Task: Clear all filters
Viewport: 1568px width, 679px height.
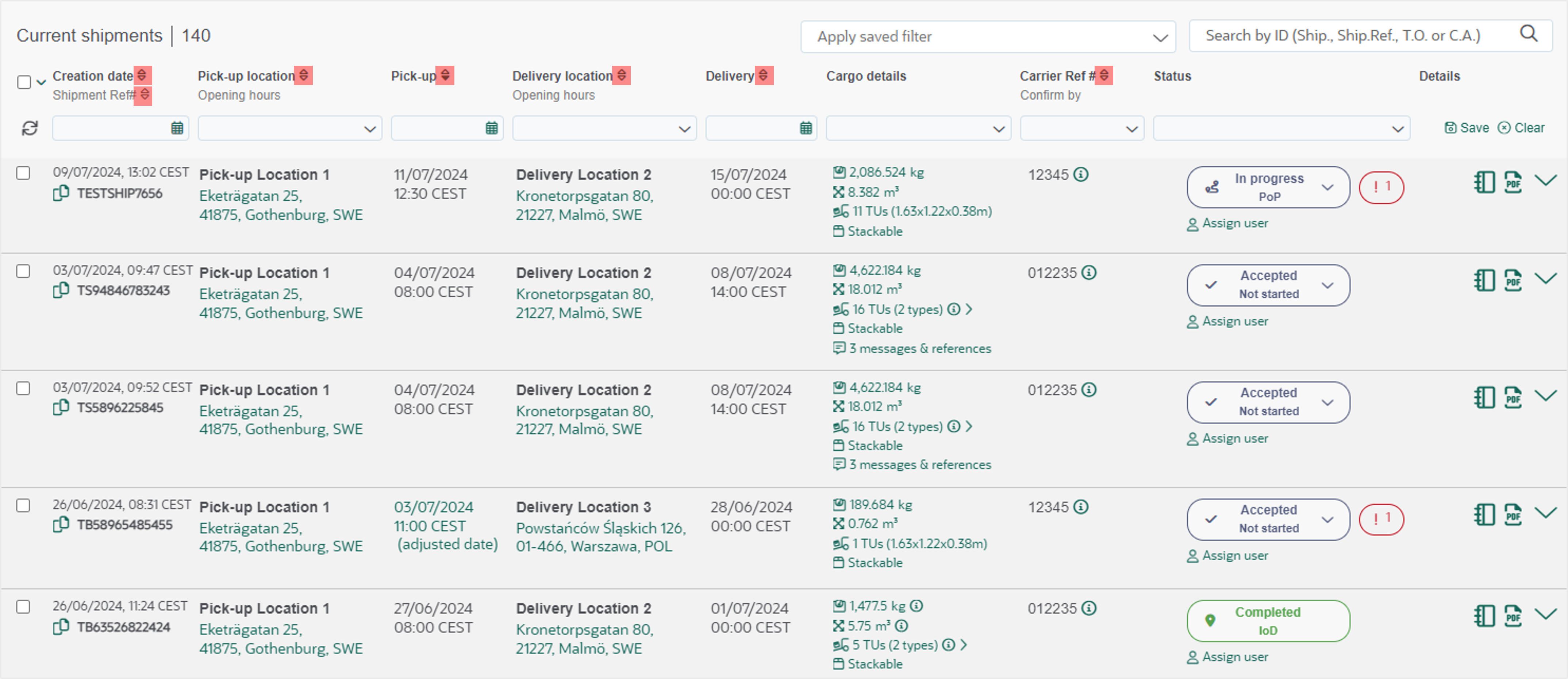Action: click(x=1521, y=128)
